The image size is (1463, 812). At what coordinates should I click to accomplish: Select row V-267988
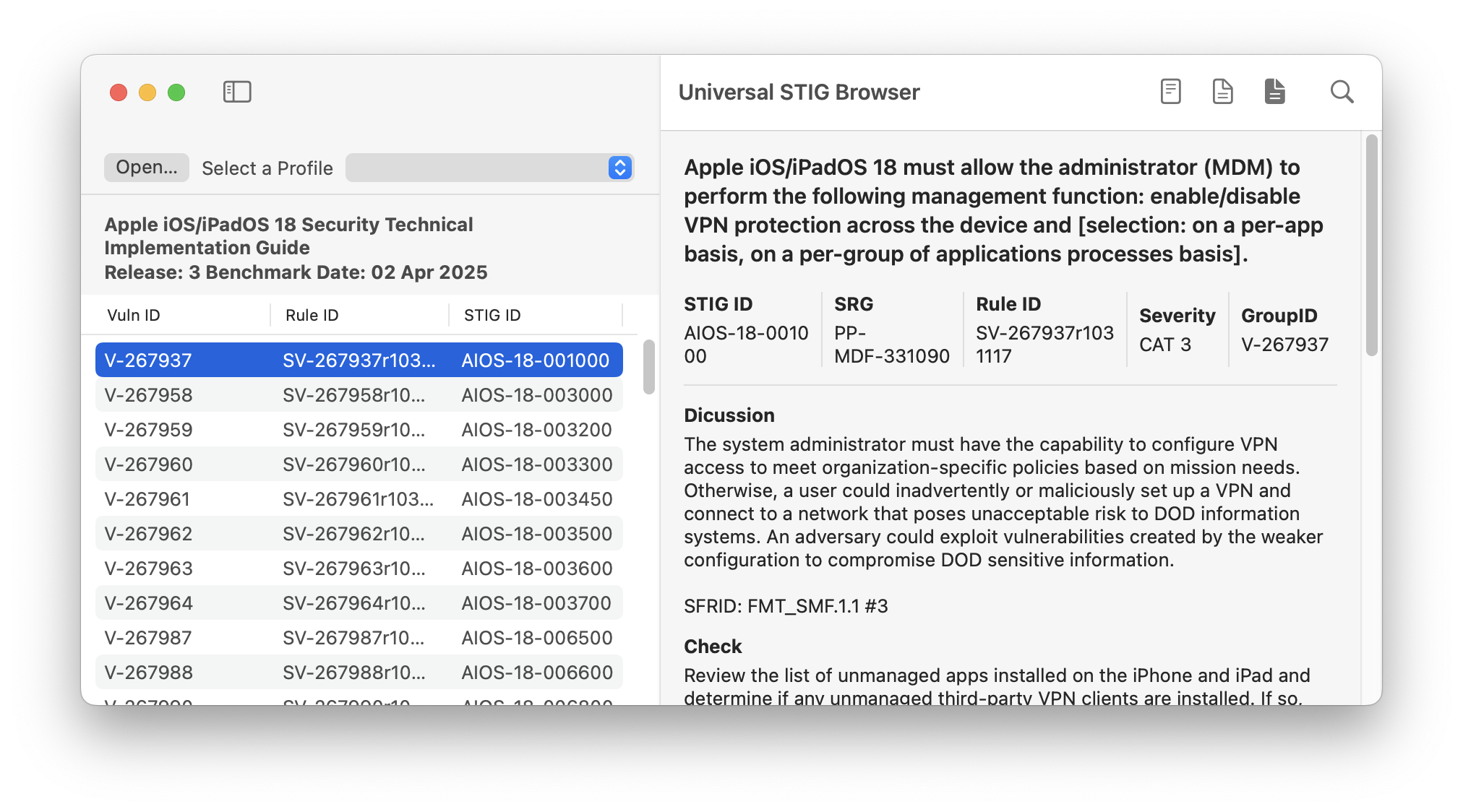(x=359, y=672)
